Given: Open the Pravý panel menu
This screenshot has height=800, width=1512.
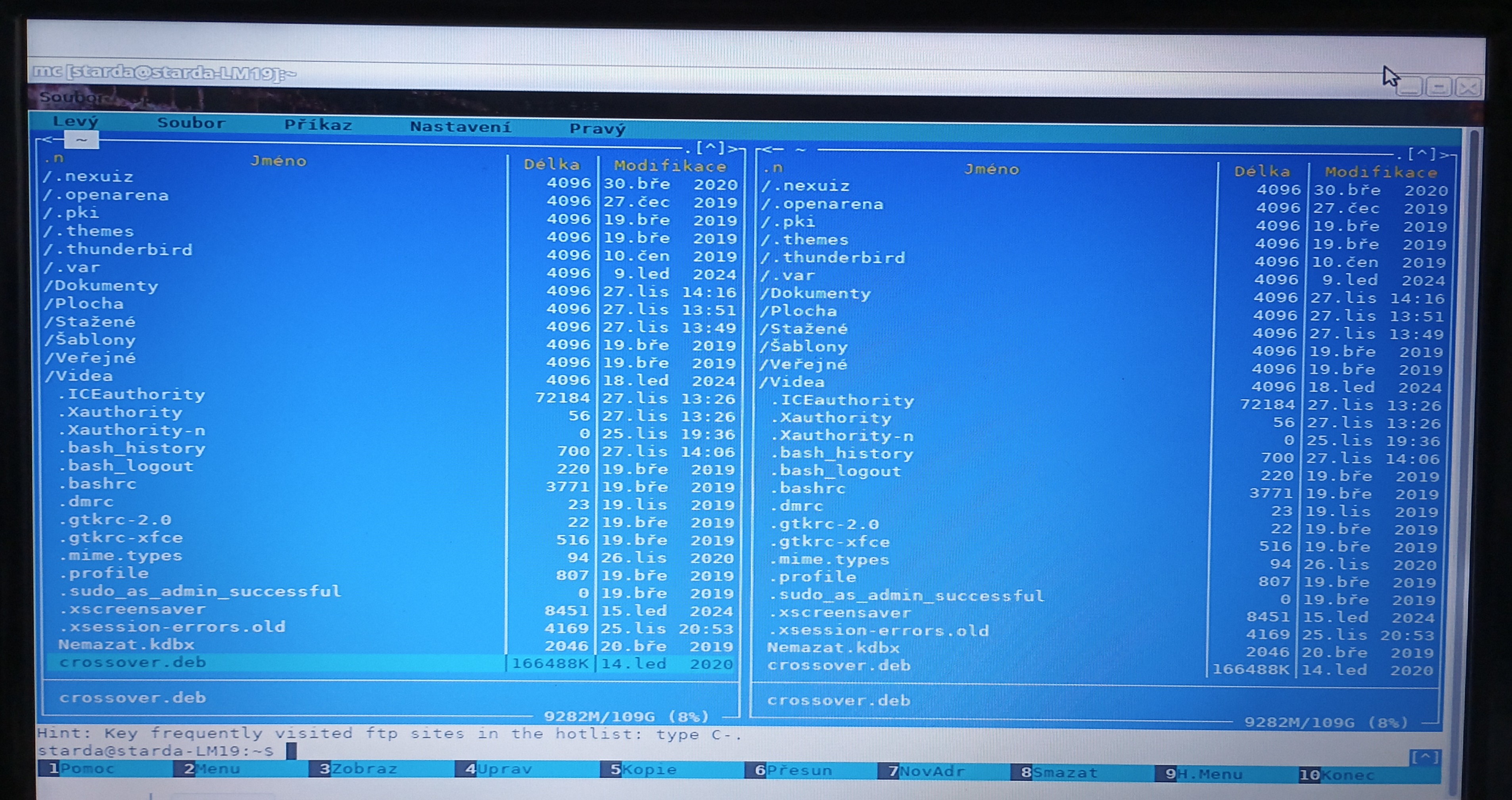Looking at the screenshot, I should (597, 129).
